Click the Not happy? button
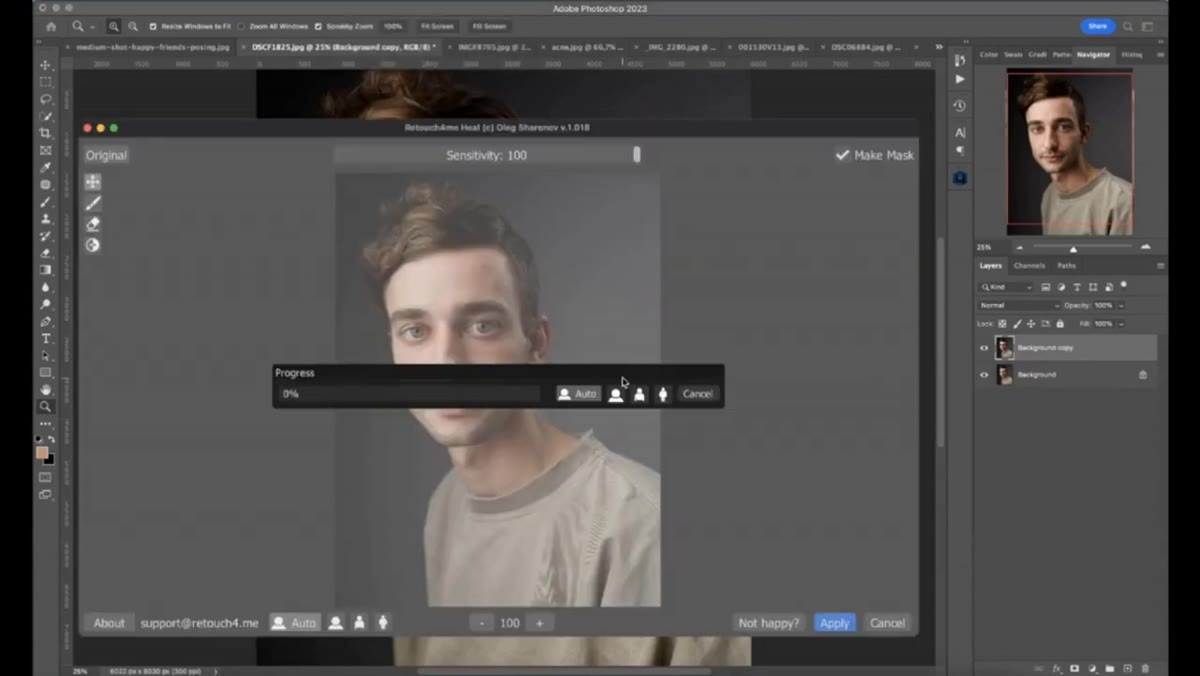This screenshot has width=1200, height=676. 769,623
